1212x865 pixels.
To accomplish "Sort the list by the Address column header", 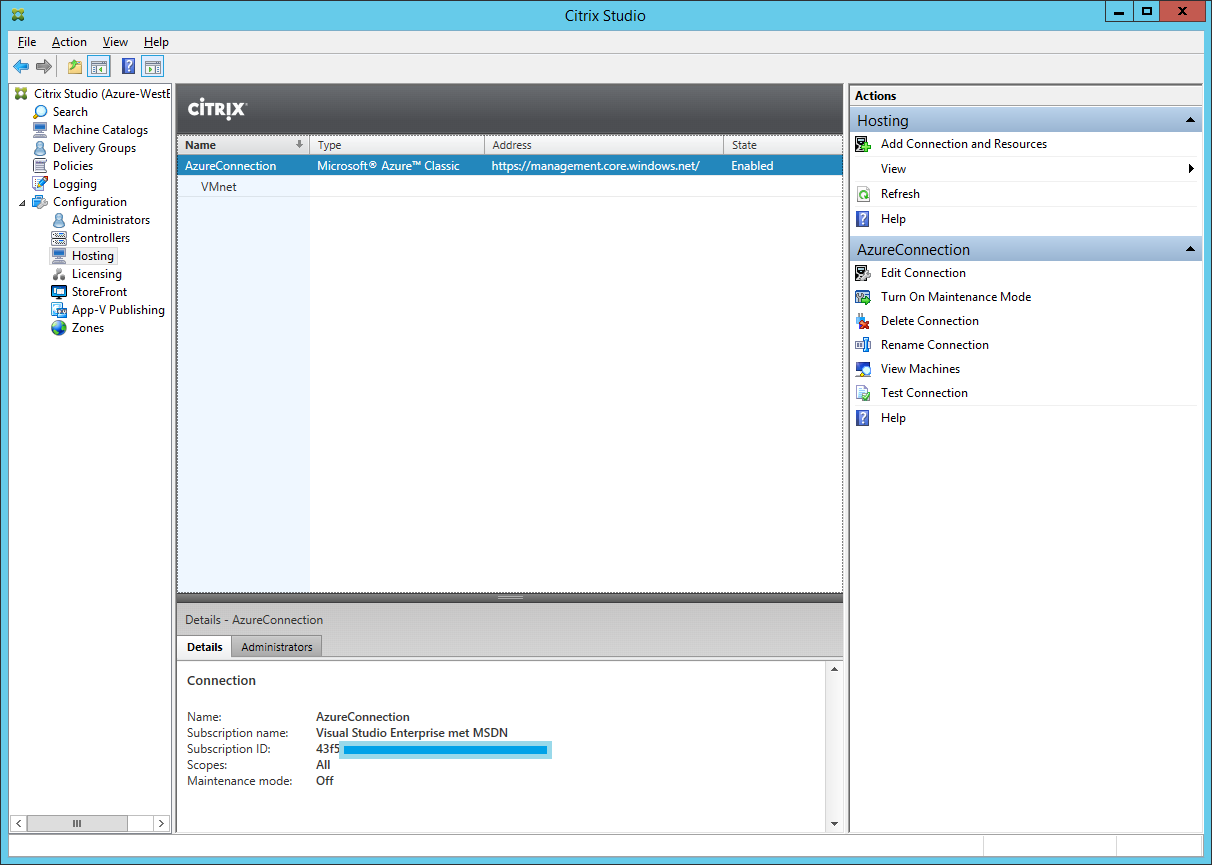I will click(x=604, y=145).
